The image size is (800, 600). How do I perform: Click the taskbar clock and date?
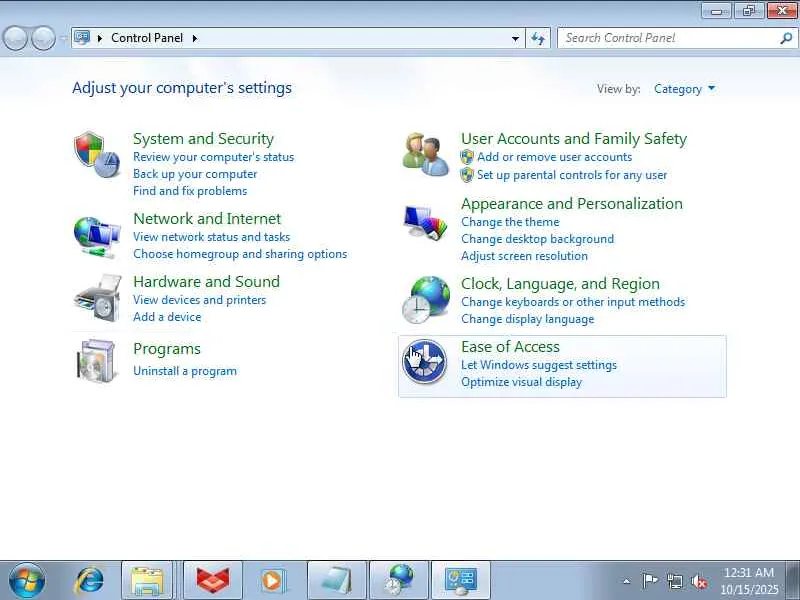(x=749, y=581)
